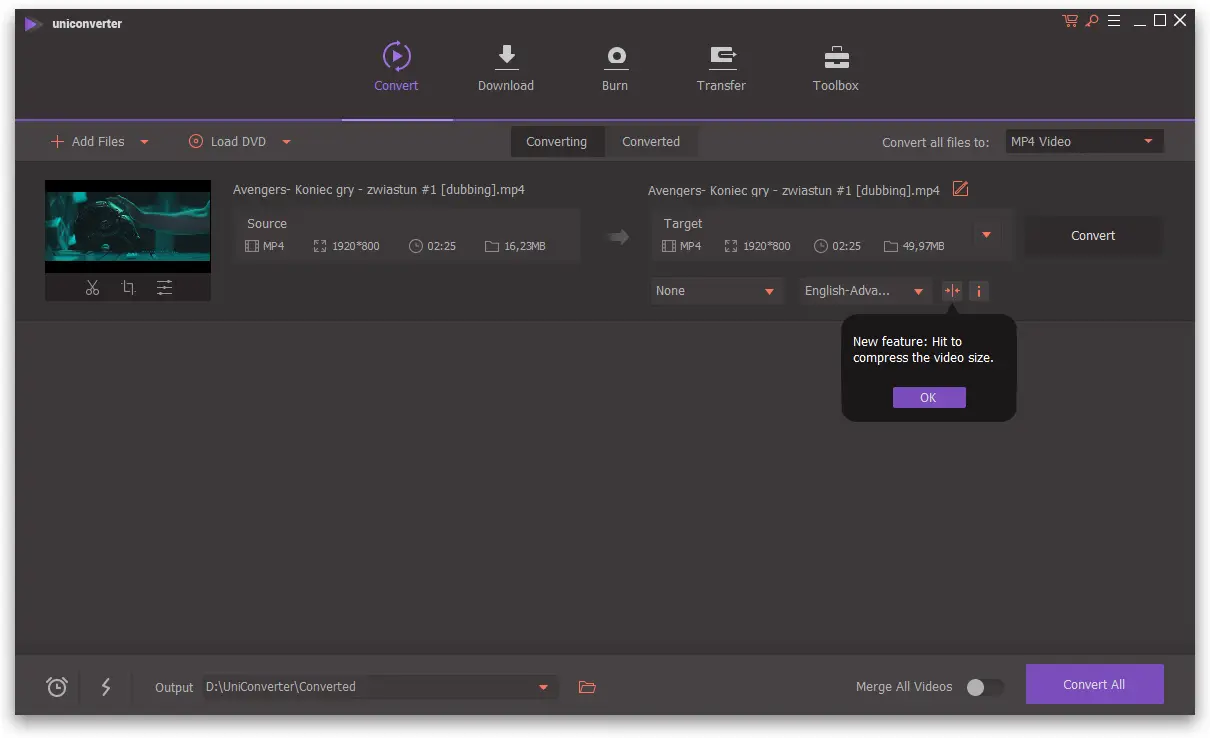Image resolution: width=1210 pixels, height=738 pixels.
Task: Click the Add Files button
Action: click(x=88, y=142)
